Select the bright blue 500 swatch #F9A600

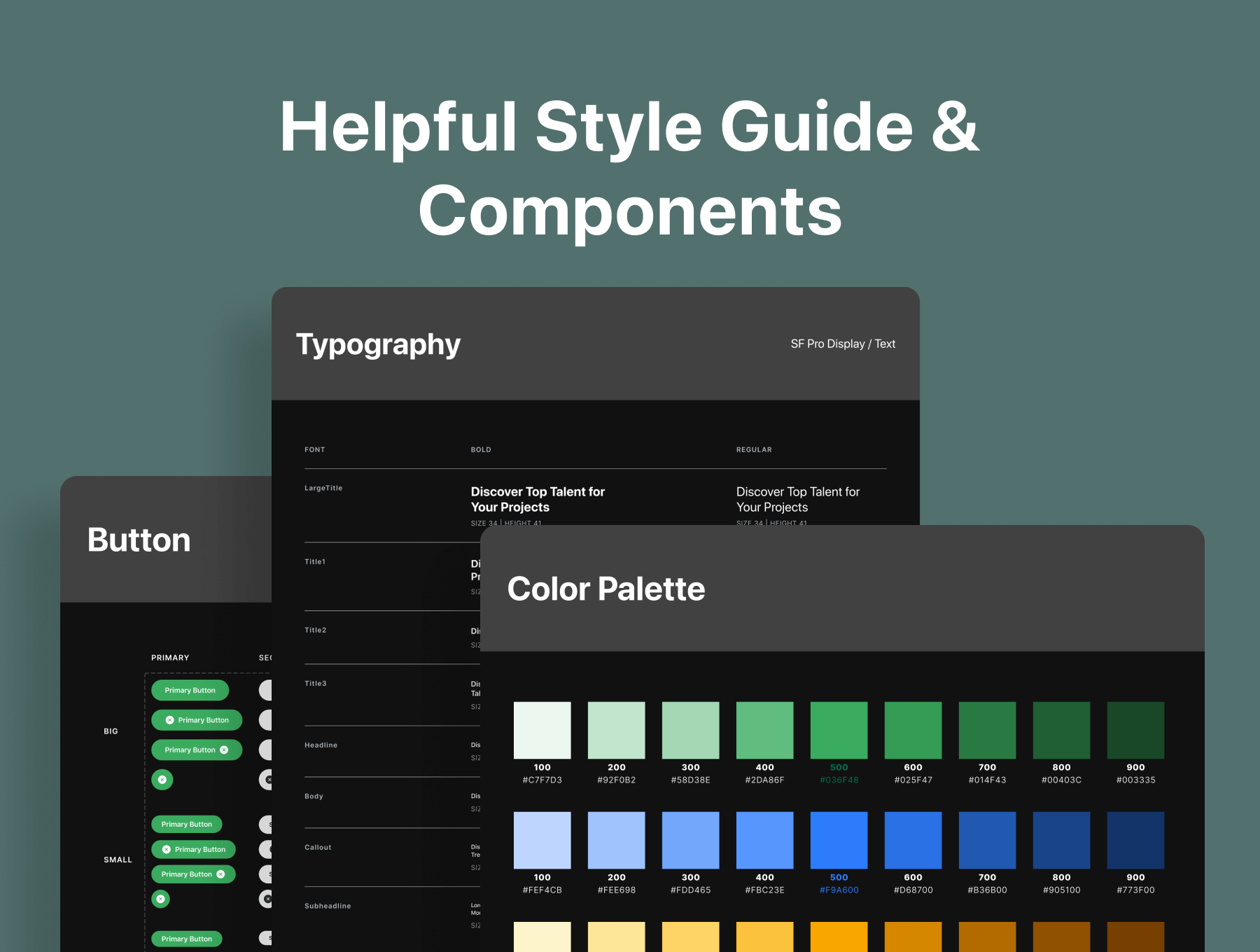coord(839,840)
